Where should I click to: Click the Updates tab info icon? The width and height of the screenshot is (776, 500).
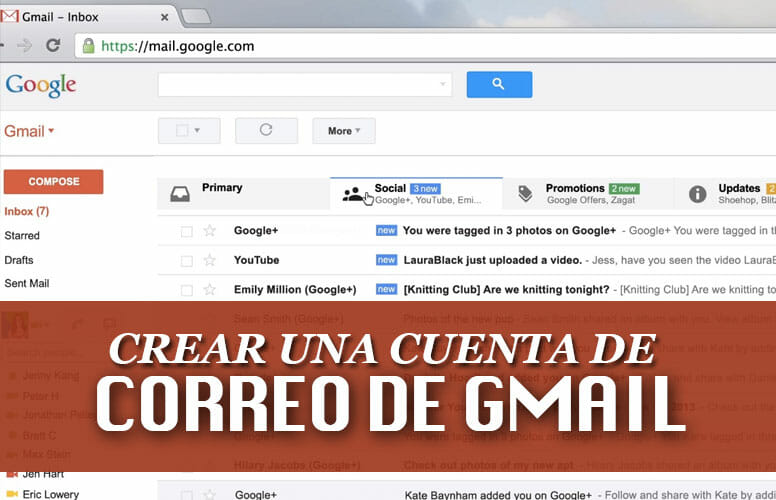[698, 194]
